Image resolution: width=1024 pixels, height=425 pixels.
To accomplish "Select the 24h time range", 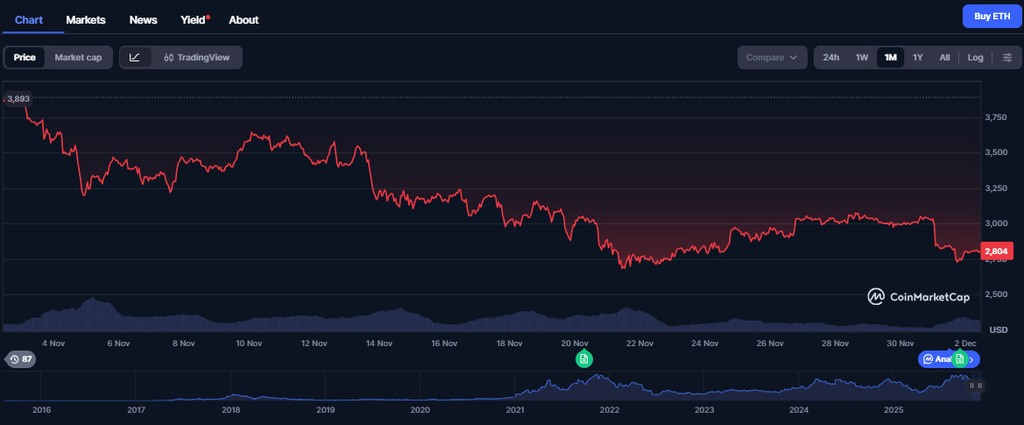I will click(x=831, y=57).
